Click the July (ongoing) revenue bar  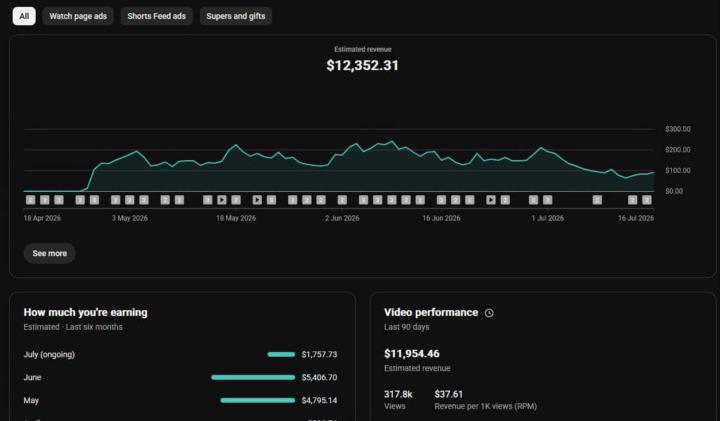tap(281, 354)
